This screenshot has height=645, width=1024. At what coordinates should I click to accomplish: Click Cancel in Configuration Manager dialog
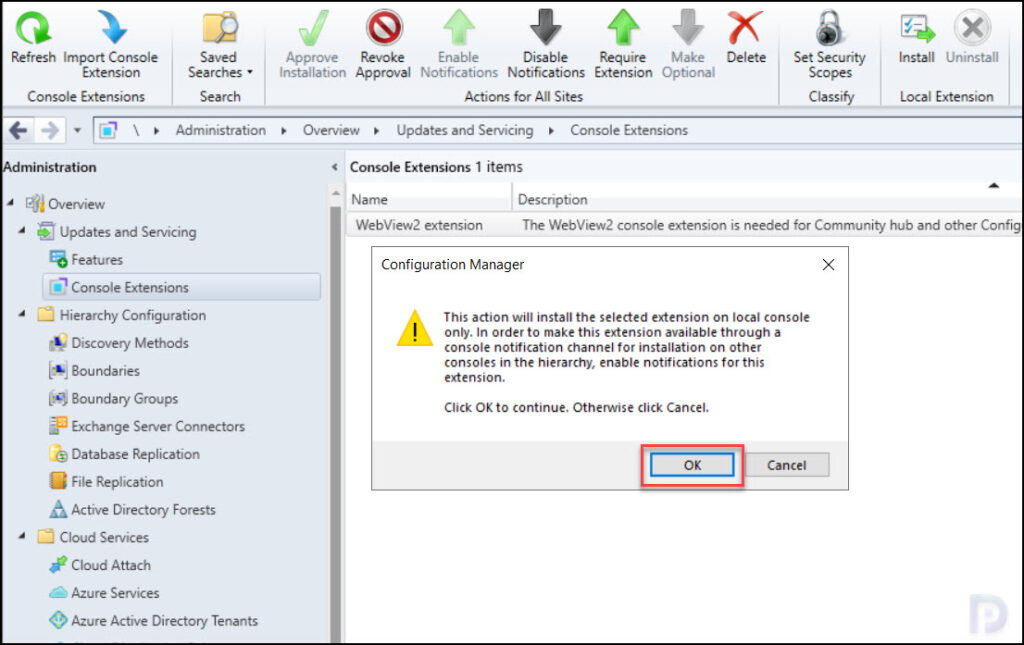click(786, 465)
